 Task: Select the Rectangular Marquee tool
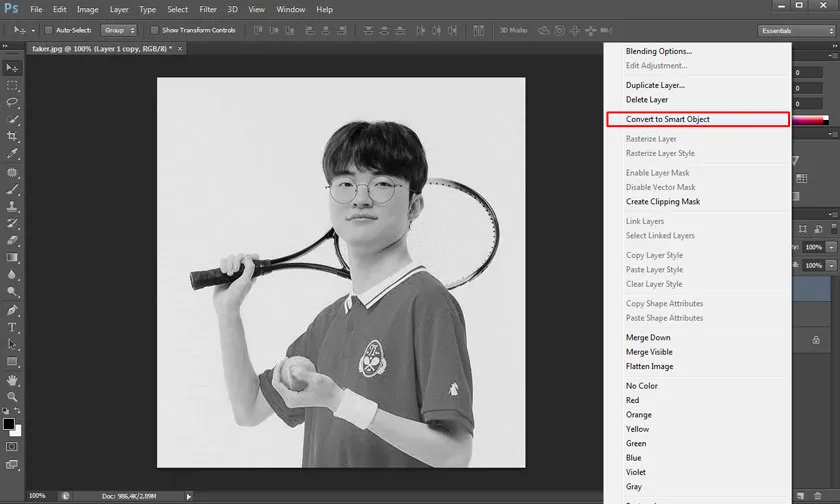[12, 85]
